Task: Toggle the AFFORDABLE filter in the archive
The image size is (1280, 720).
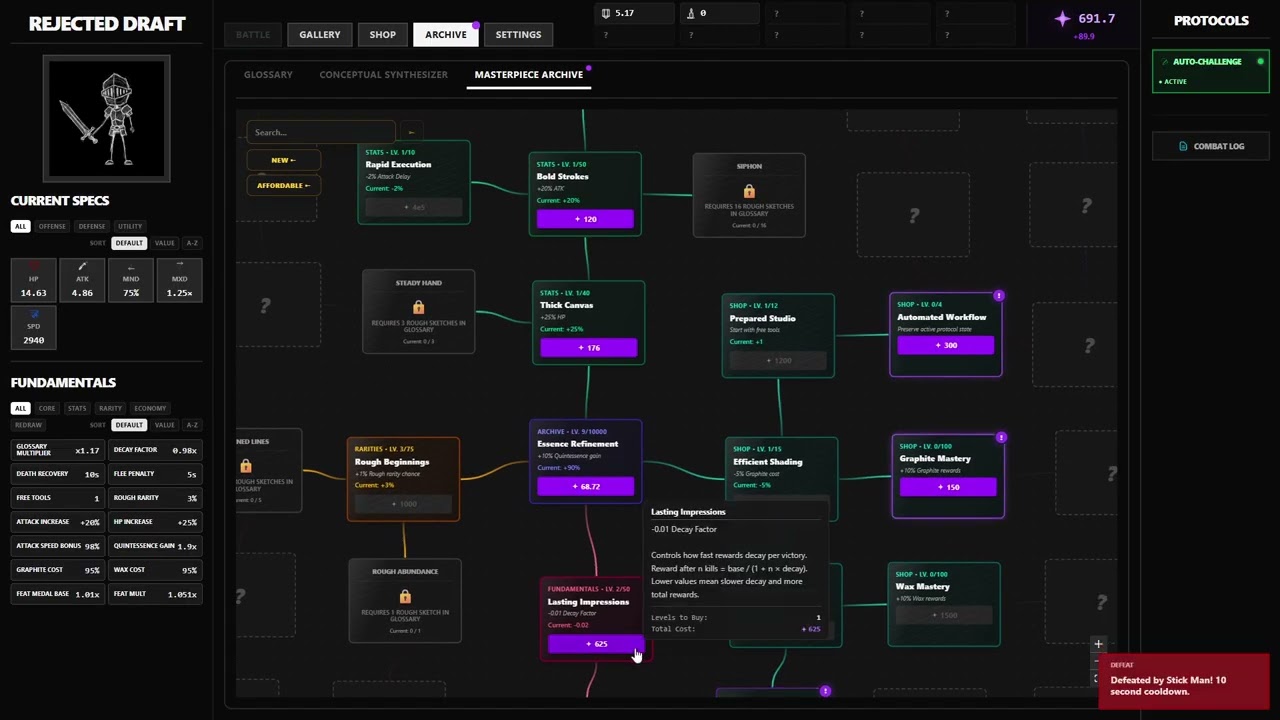Action: (x=283, y=185)
